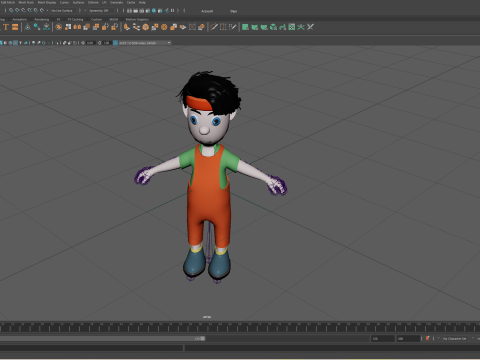The image size is (480, 360).
Task: Click the time slider ruler
Action: pyautogui.click(x=240, y=327)
